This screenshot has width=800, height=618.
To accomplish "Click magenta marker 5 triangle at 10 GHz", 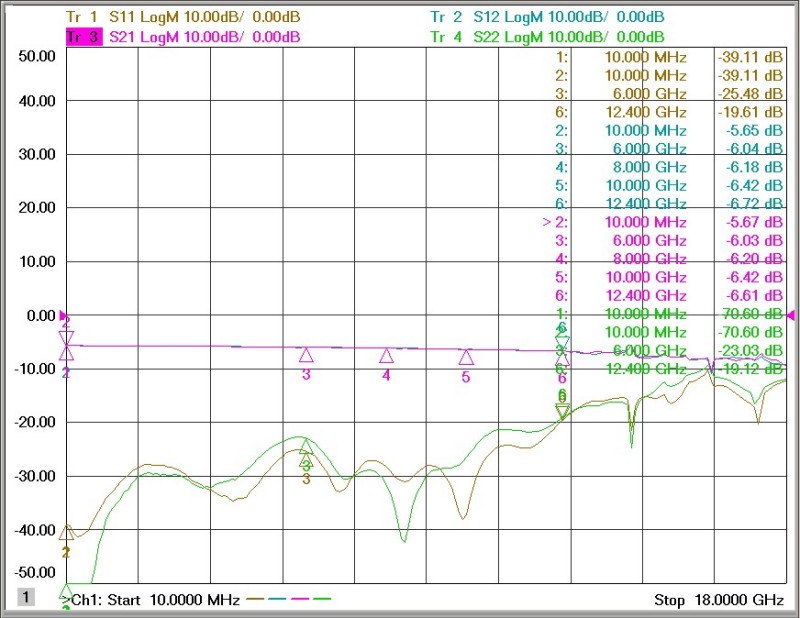I will pyautogui.click(x=466, y=357).
